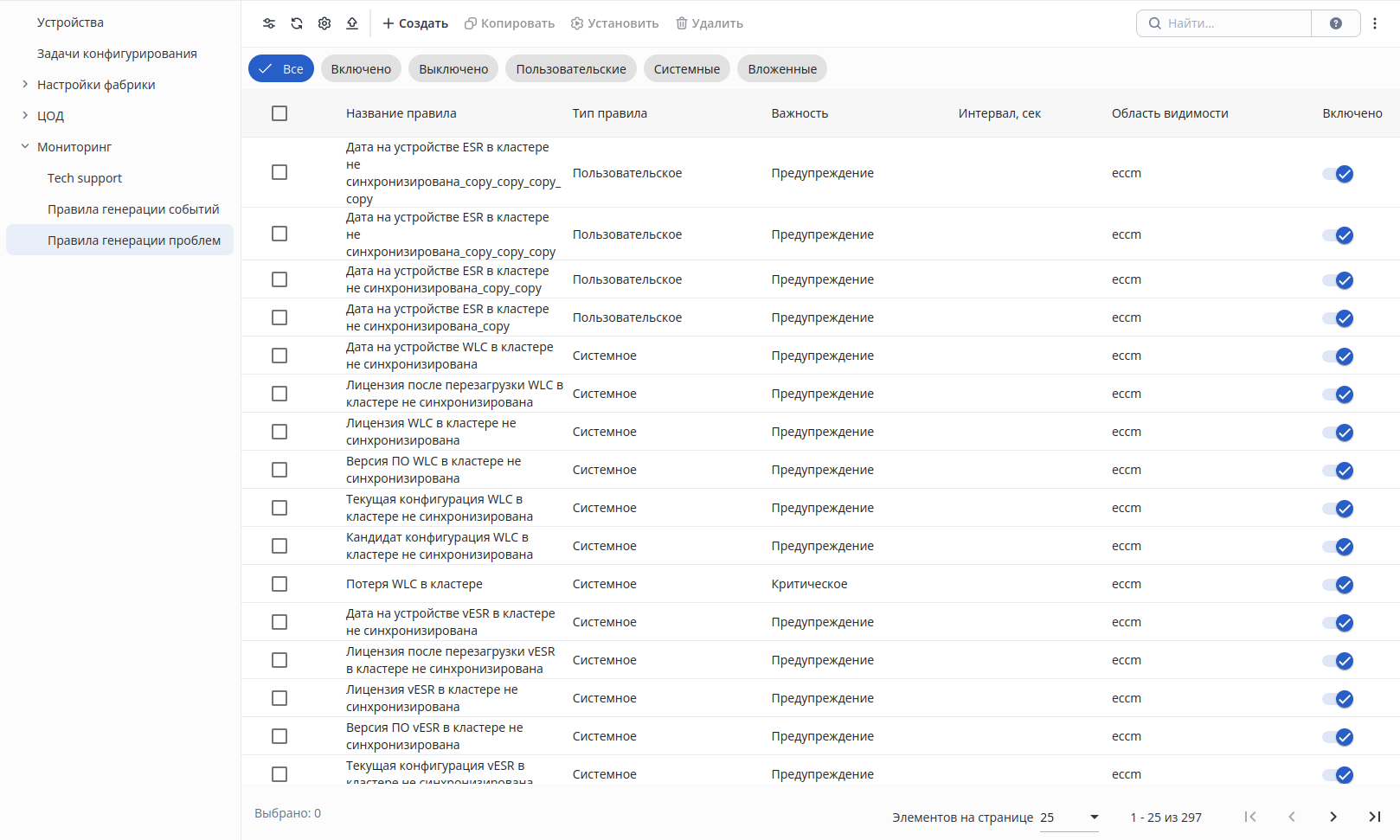The image size is (1400, 840).
Task: Open Правила генерации событий in sidebar
Action: [133, 209]
